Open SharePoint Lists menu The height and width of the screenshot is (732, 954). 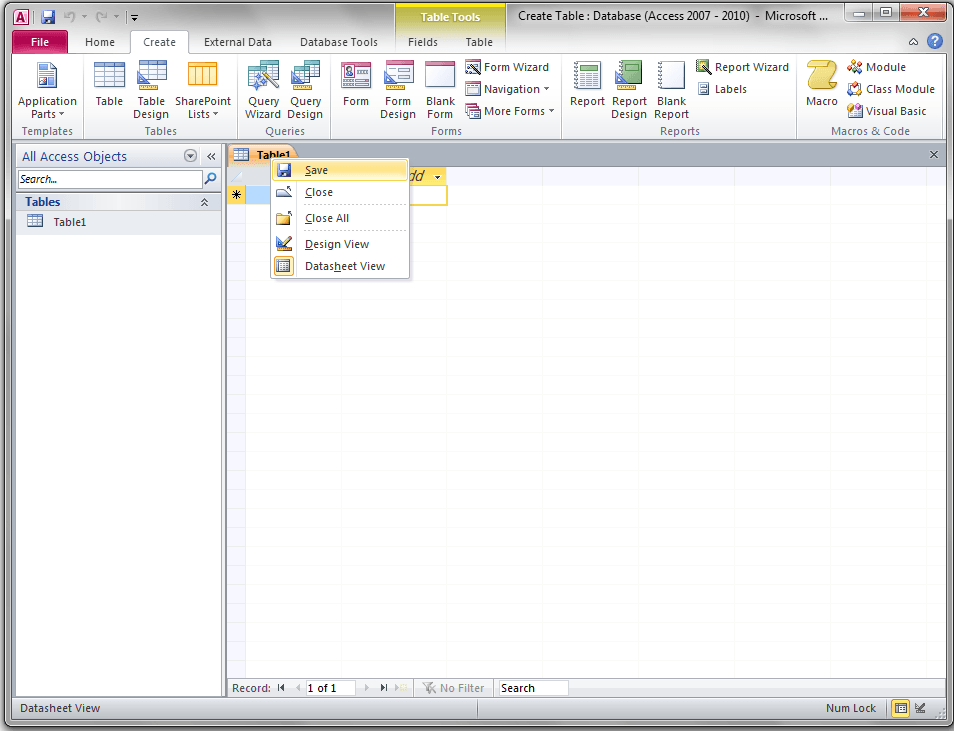(x=203, y=91)
